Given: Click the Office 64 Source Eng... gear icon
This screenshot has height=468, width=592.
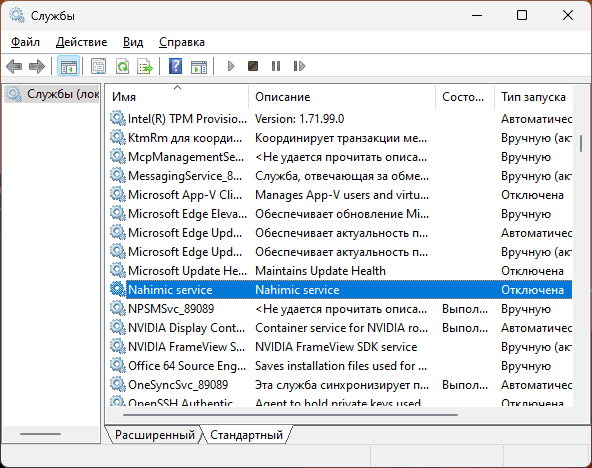Looking at the screenshot, I should [x=117, y=365].
